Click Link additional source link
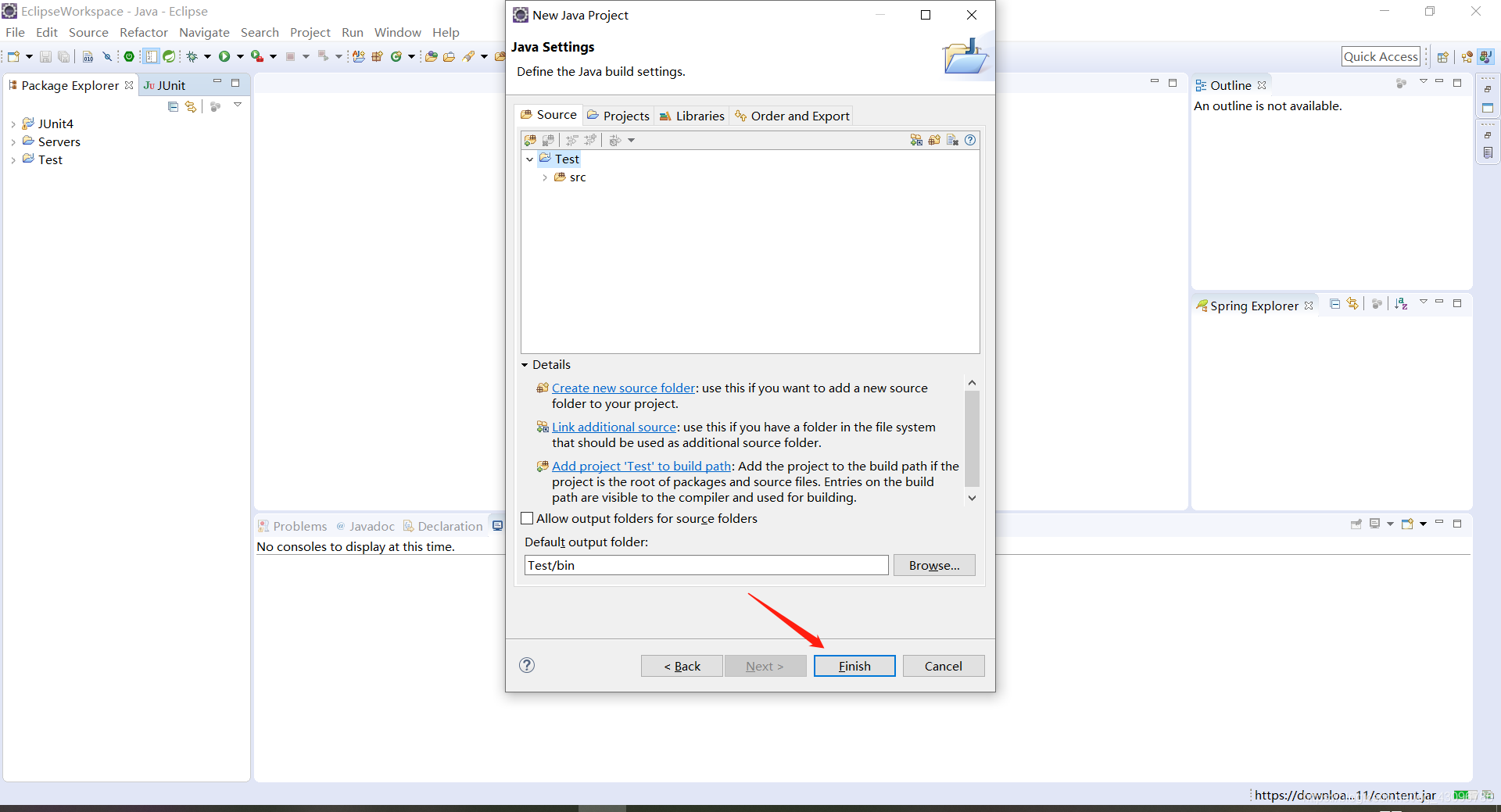The height and width of the screenshot is (812, 1501). click(x=614, y=427)
